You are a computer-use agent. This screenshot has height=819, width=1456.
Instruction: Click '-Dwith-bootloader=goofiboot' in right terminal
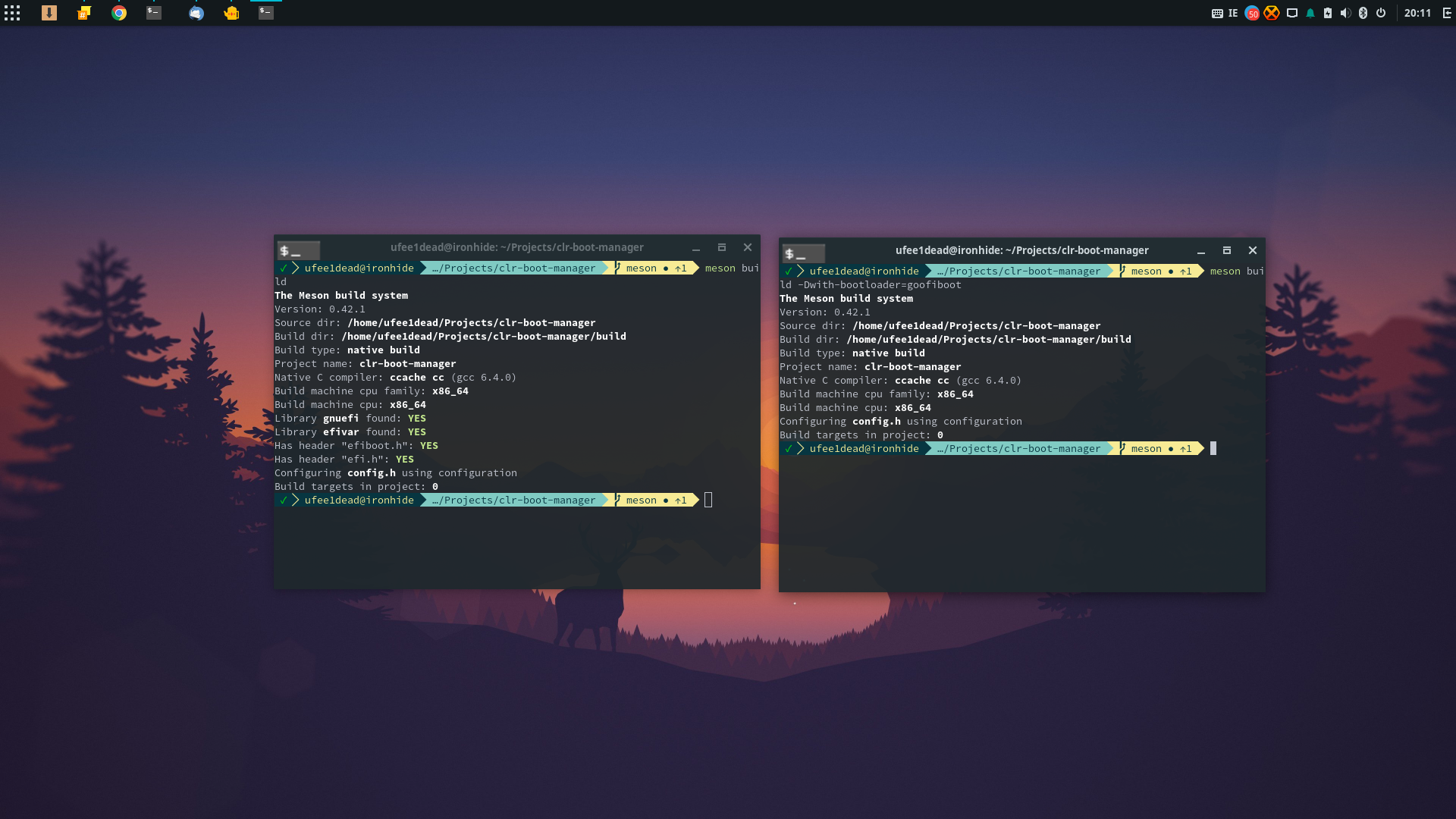point(880,285)
